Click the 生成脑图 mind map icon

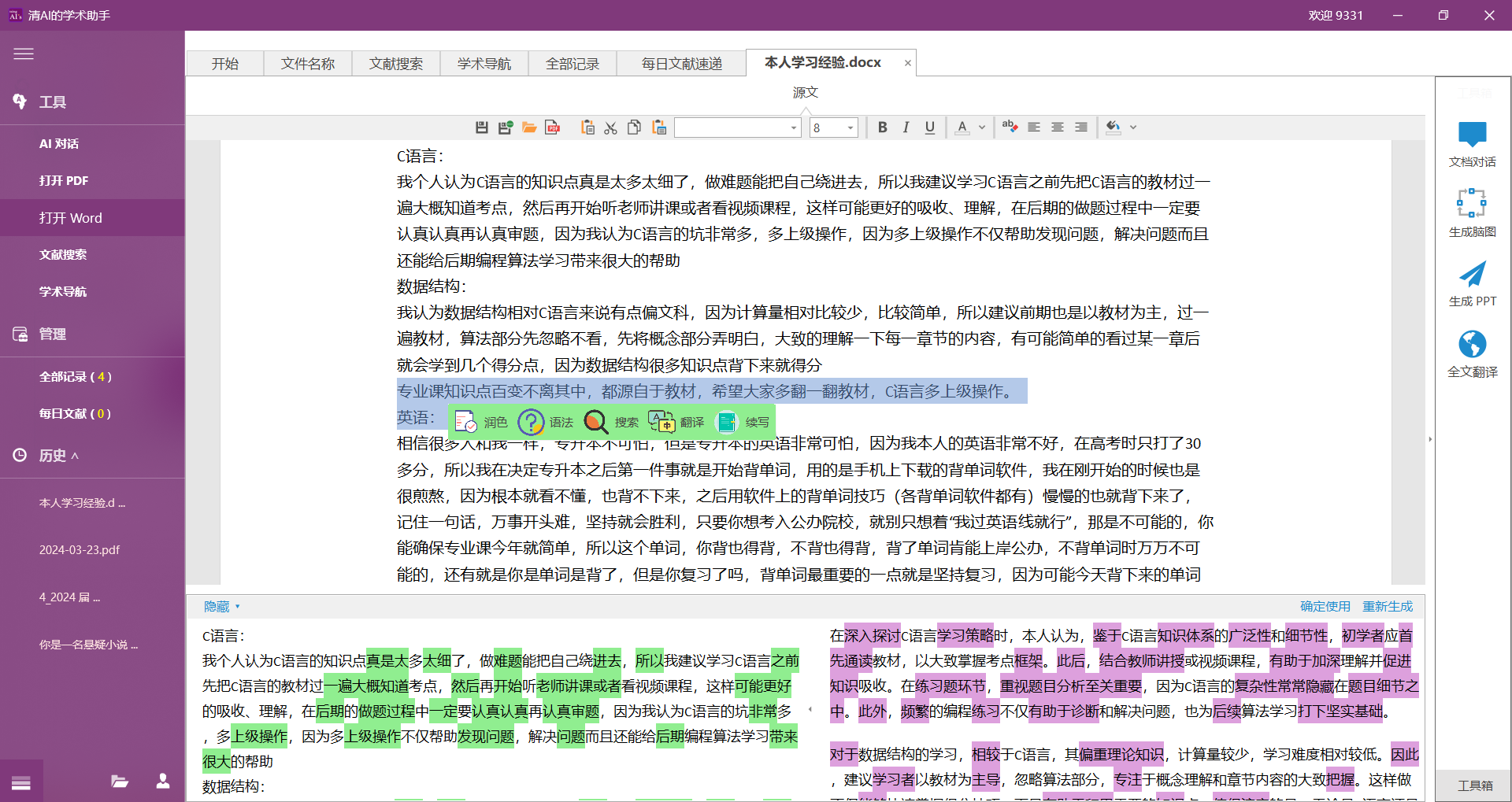(x=1472, y=203)
